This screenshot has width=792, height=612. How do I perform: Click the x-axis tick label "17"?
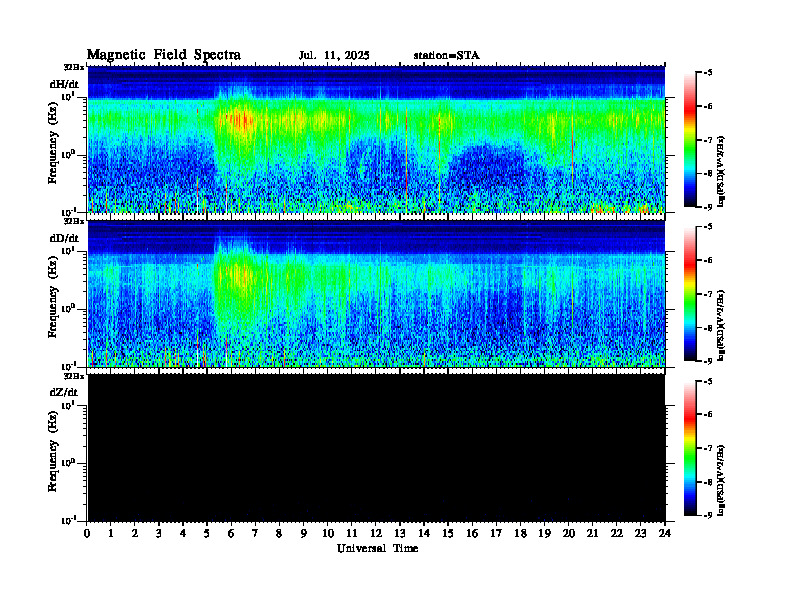pyautogui.click(x=496, y=533)
